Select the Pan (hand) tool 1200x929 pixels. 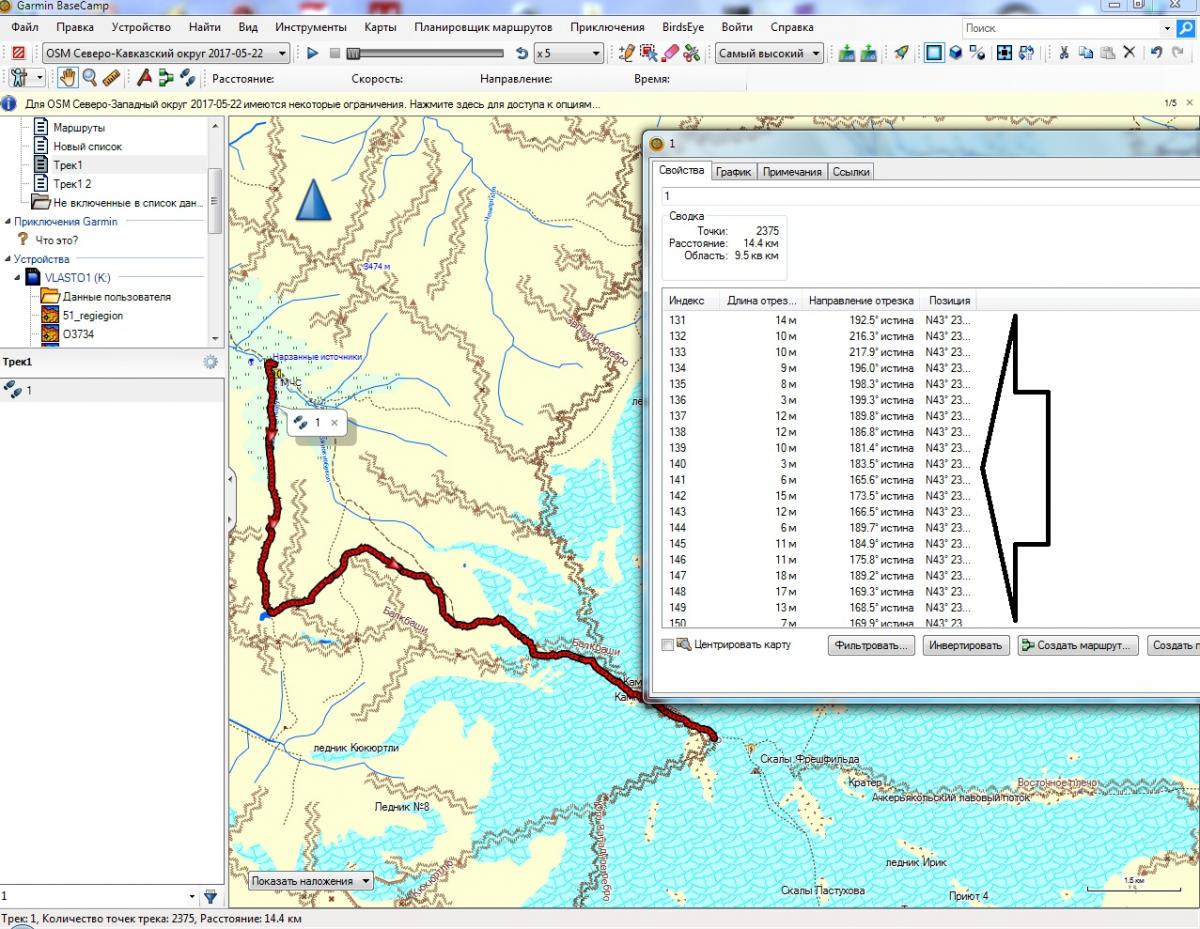coord(68,78)
